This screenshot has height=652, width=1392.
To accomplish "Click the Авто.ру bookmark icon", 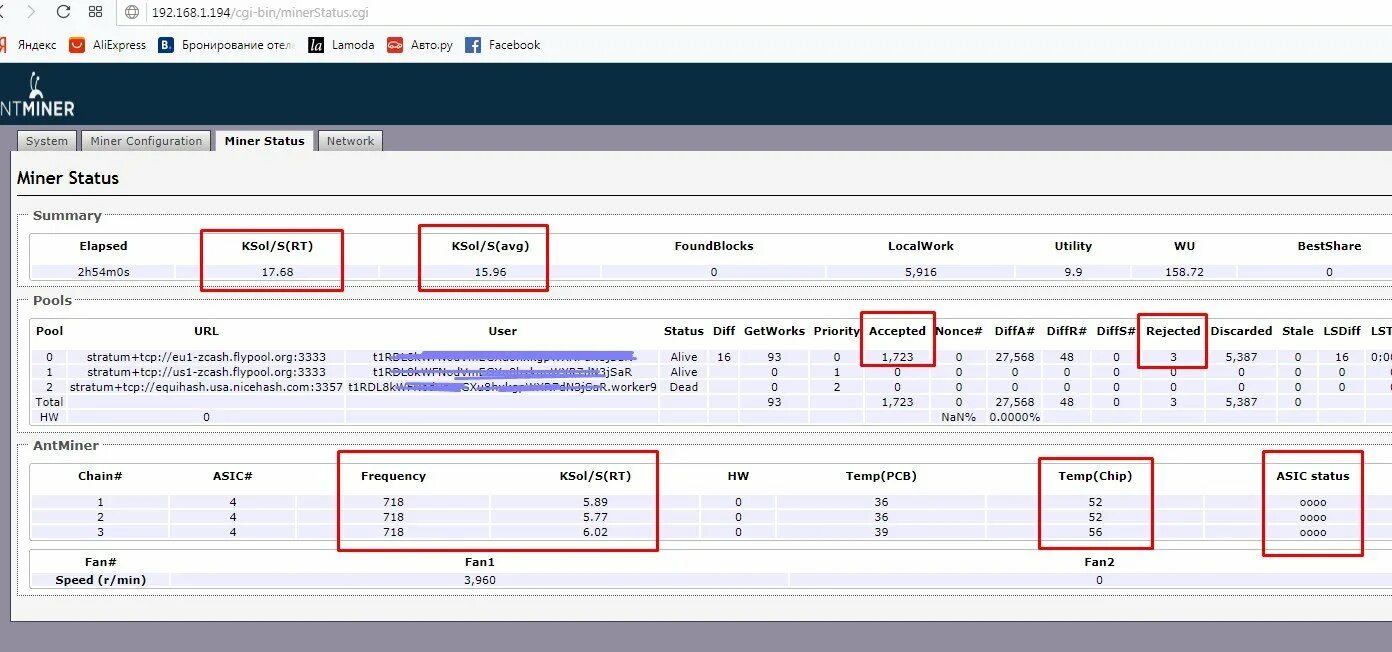I will pyautogui.click(x=395, y=45).
